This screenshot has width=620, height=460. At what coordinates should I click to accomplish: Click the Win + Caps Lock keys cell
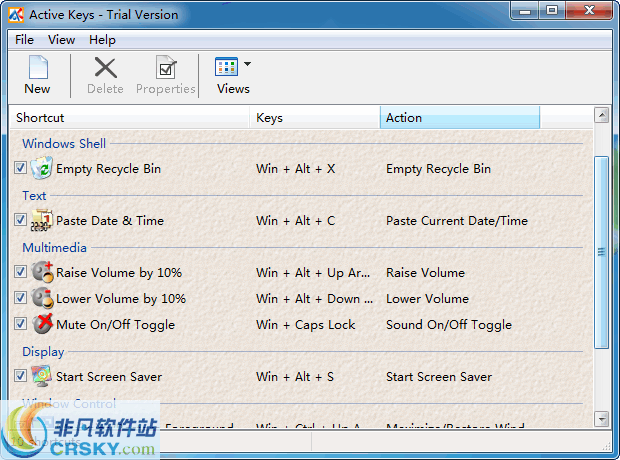point(306,325)
